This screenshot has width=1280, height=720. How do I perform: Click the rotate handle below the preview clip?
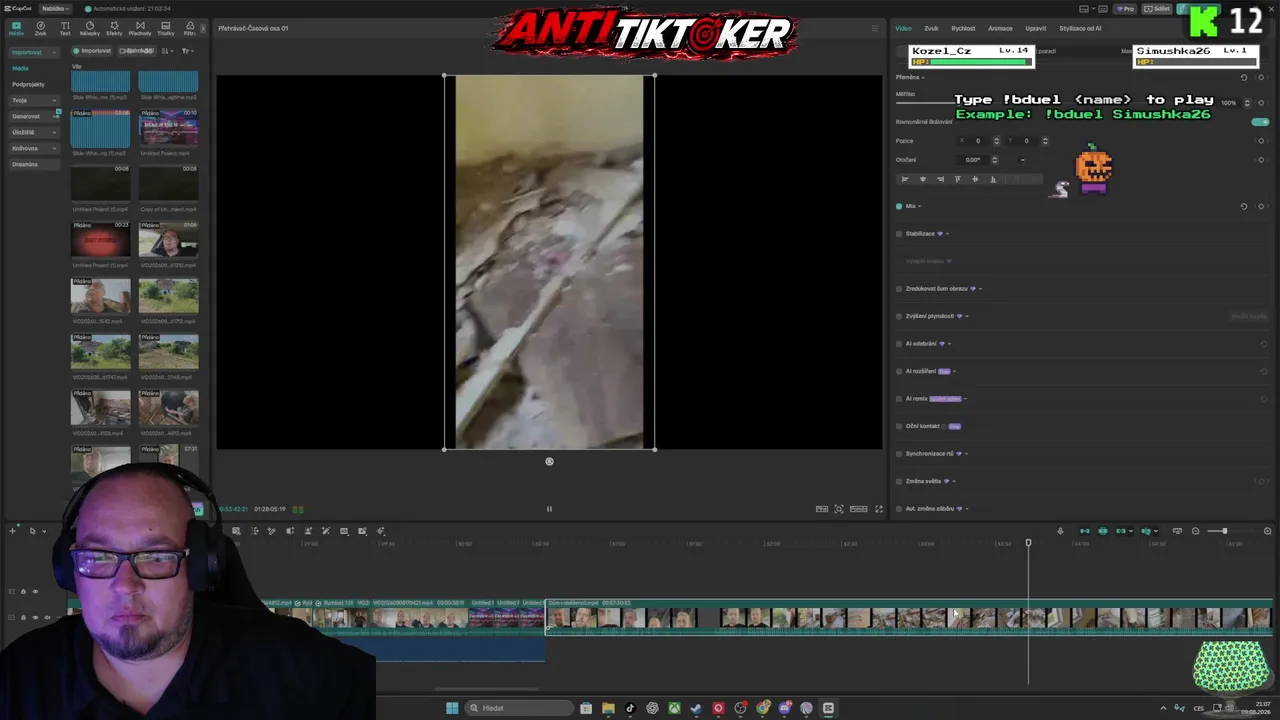tap(549, 461)
